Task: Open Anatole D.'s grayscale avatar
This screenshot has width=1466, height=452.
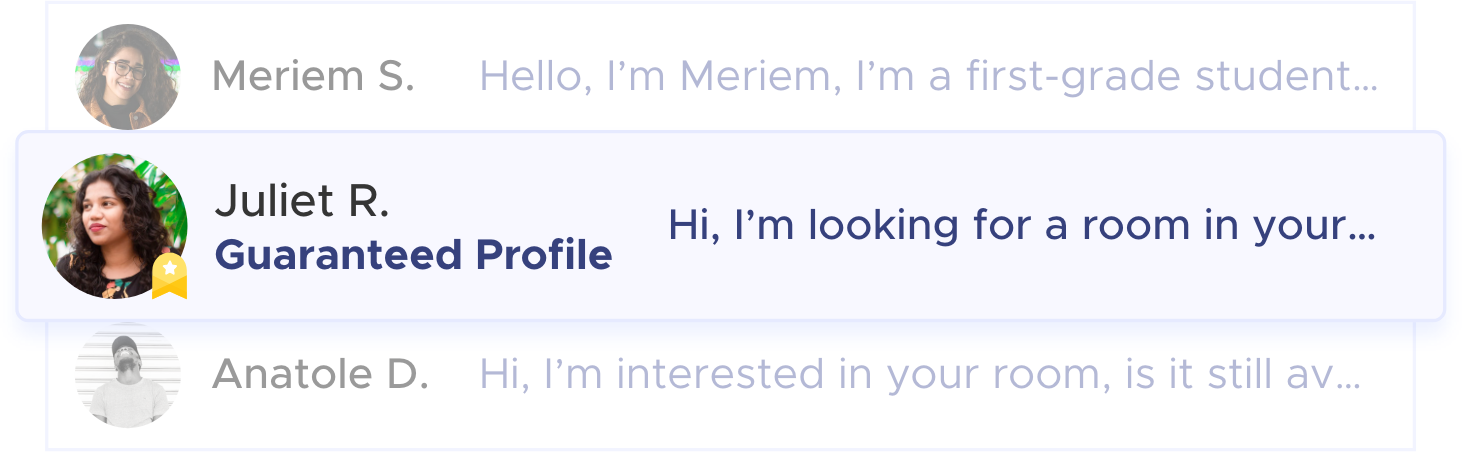Action: (128, 376)
